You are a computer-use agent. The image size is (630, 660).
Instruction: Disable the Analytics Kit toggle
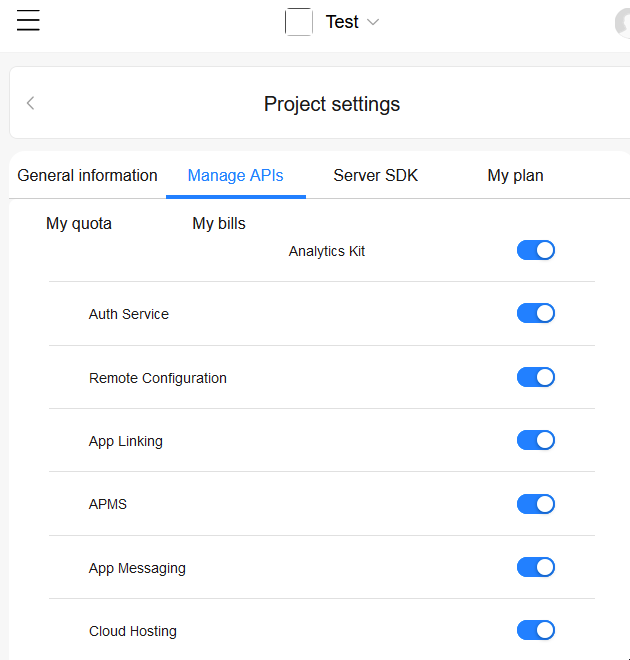point(536,250)
